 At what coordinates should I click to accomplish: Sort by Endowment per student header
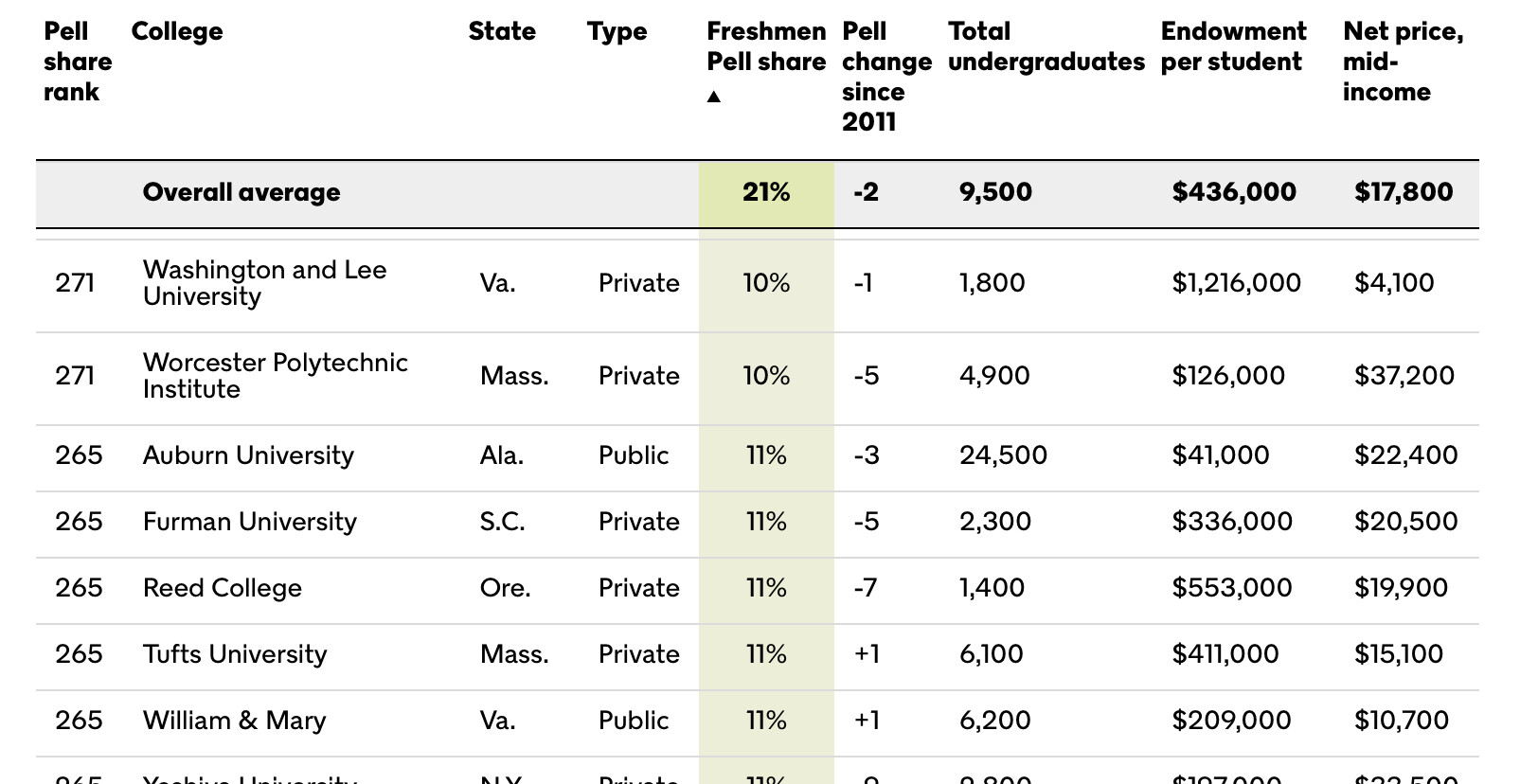coord(1233,46)
